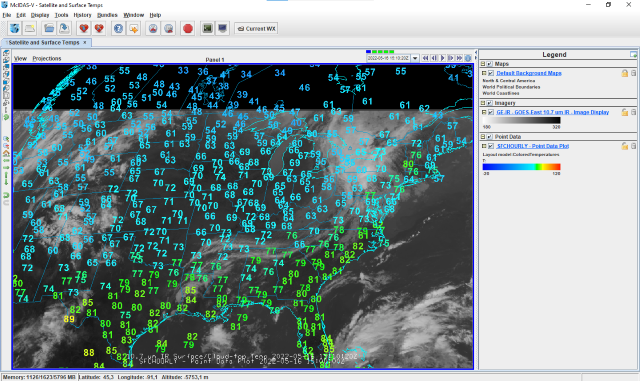Select the last green timeline frame marker

pyautogui.click(x=391, y=51)
